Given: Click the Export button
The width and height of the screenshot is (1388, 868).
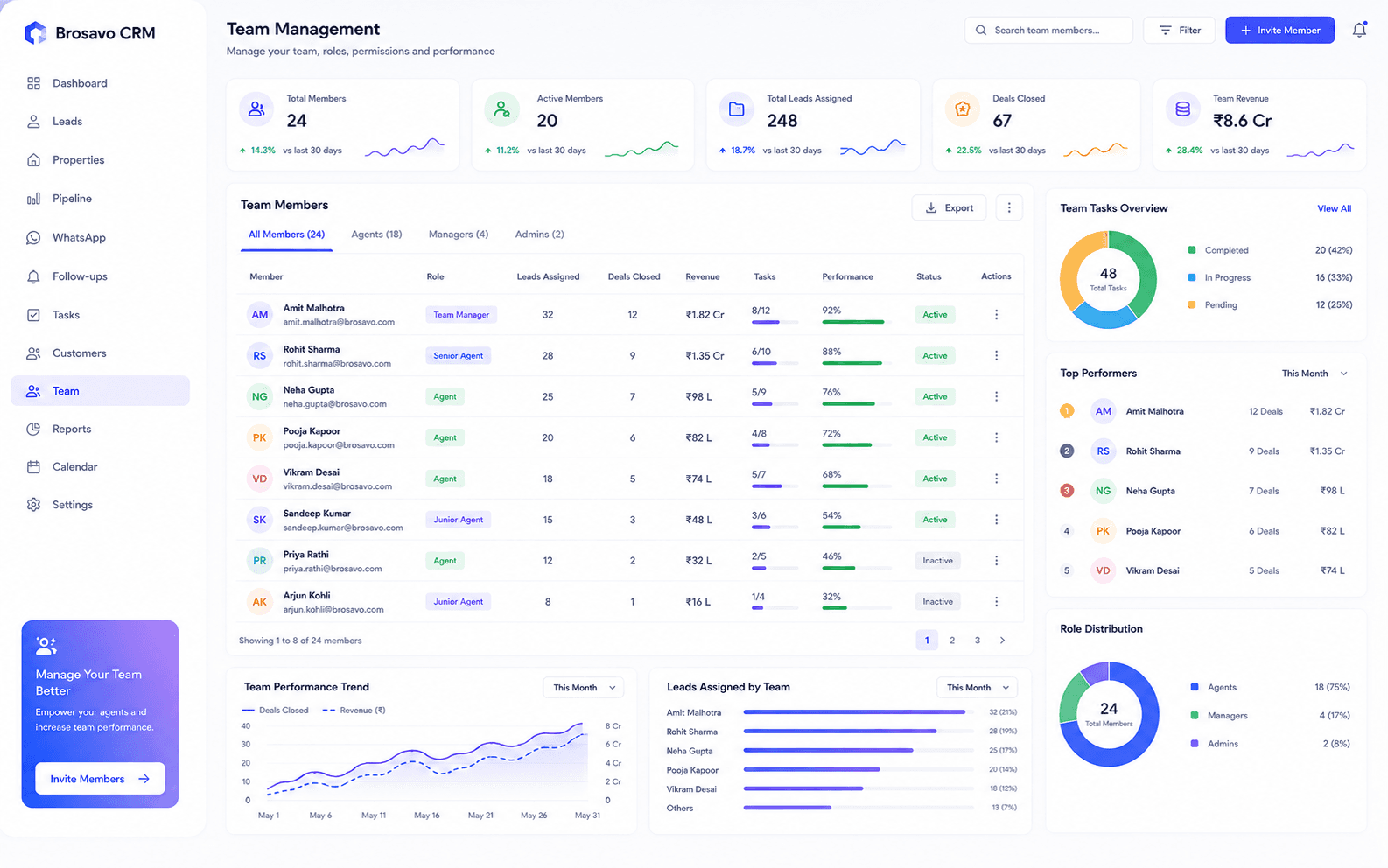Looking at the screenshot, I should pos(949,207).
